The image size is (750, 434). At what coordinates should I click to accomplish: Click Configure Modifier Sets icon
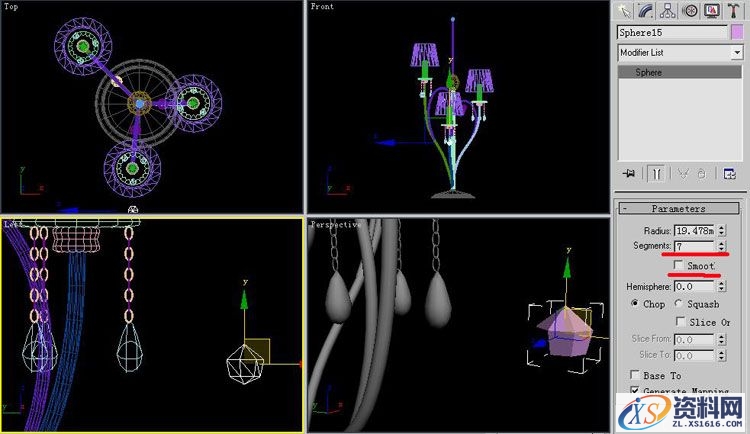730,173
